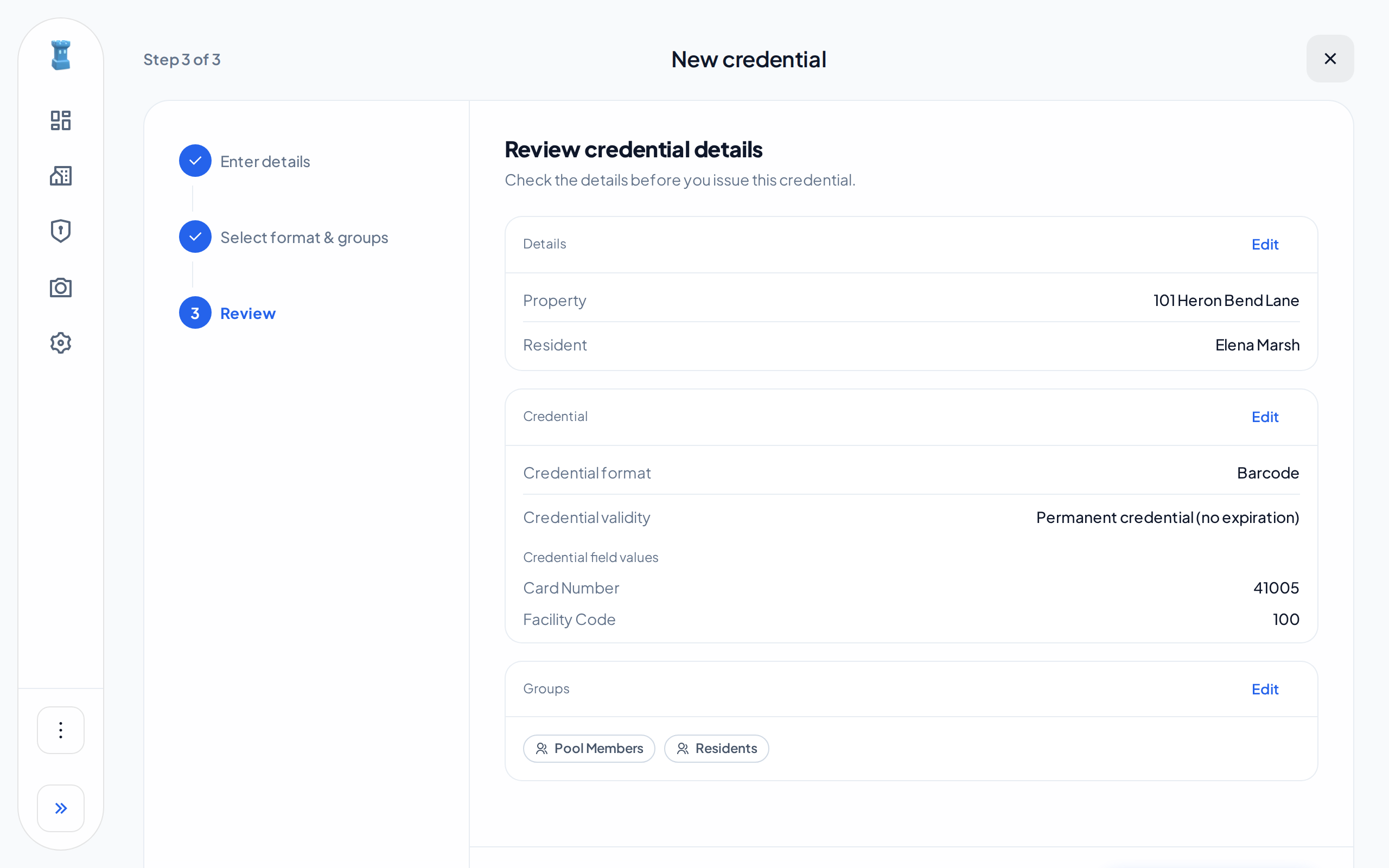1389x868 pixels.
Task: Click the Barcode credential format value
Action: [1268, 473]
